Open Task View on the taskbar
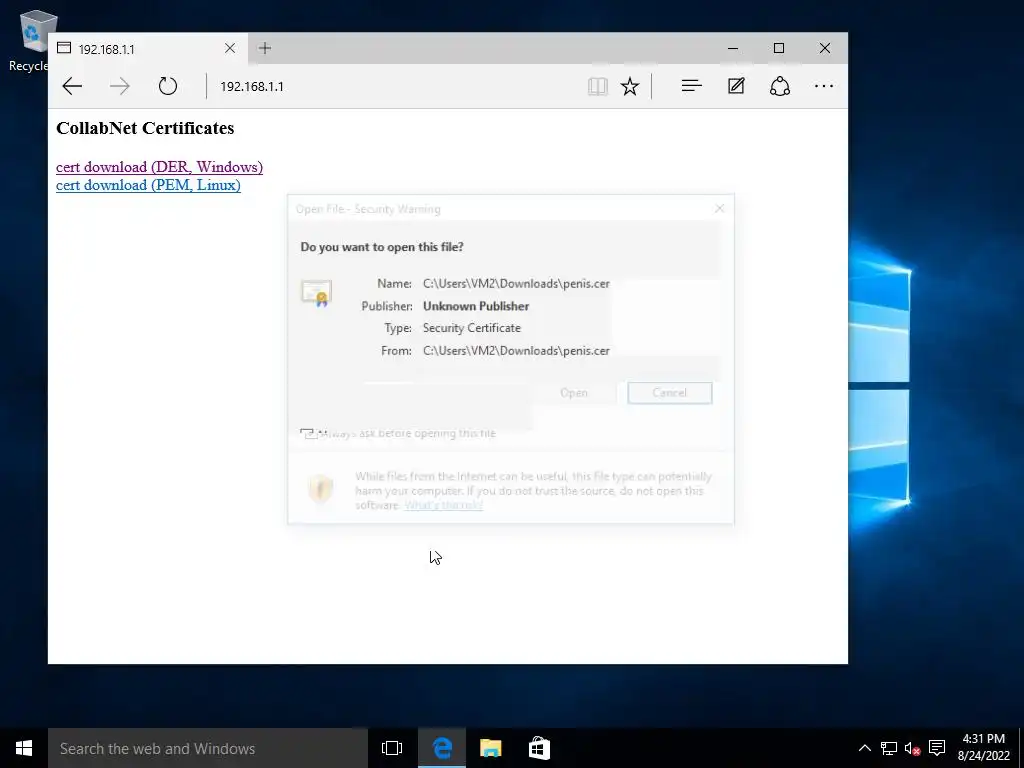Image resolution: width=1024 pixels, height=768 pixels. 392,748
